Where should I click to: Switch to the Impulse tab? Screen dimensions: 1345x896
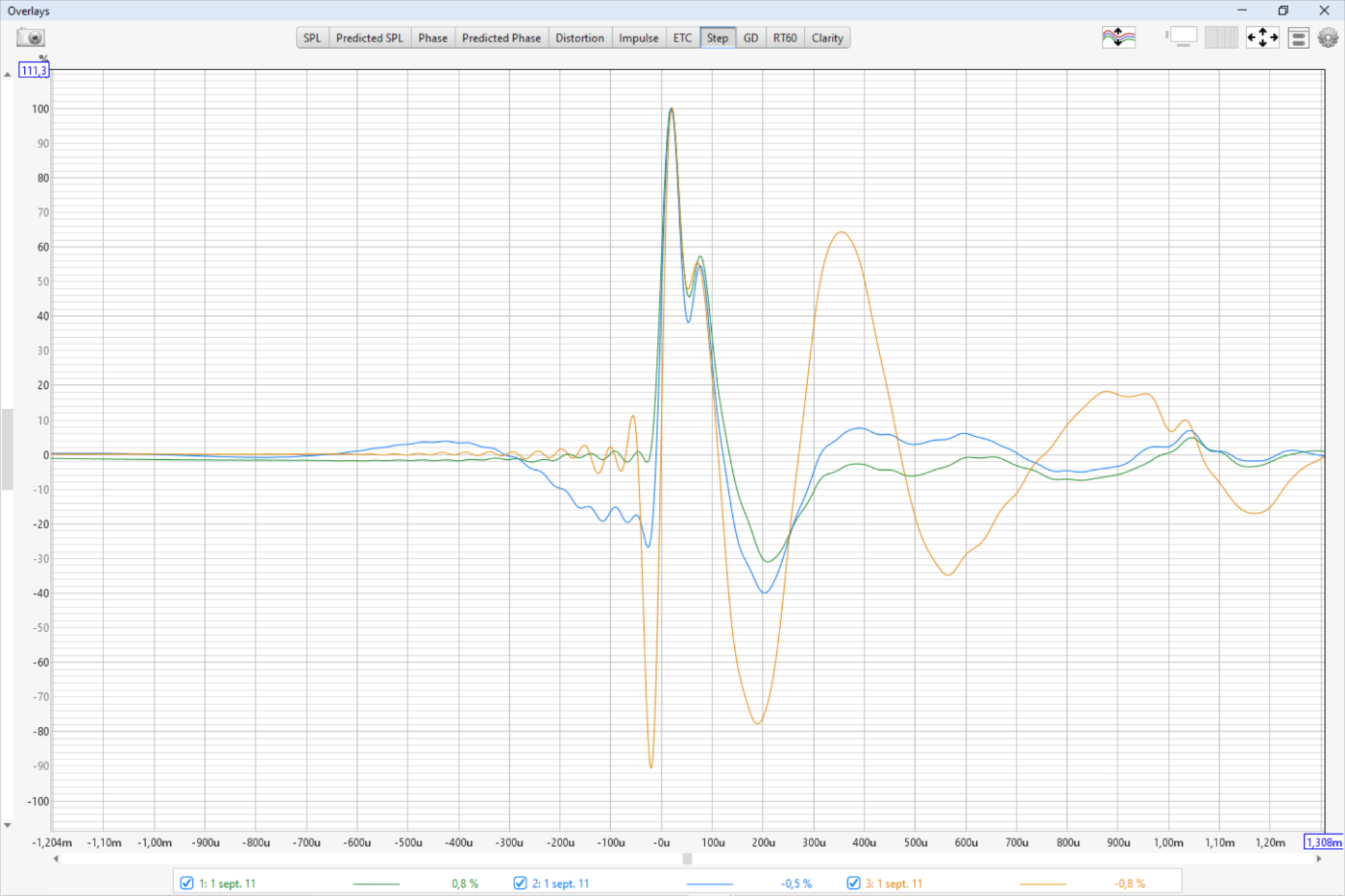coord(638,38)
